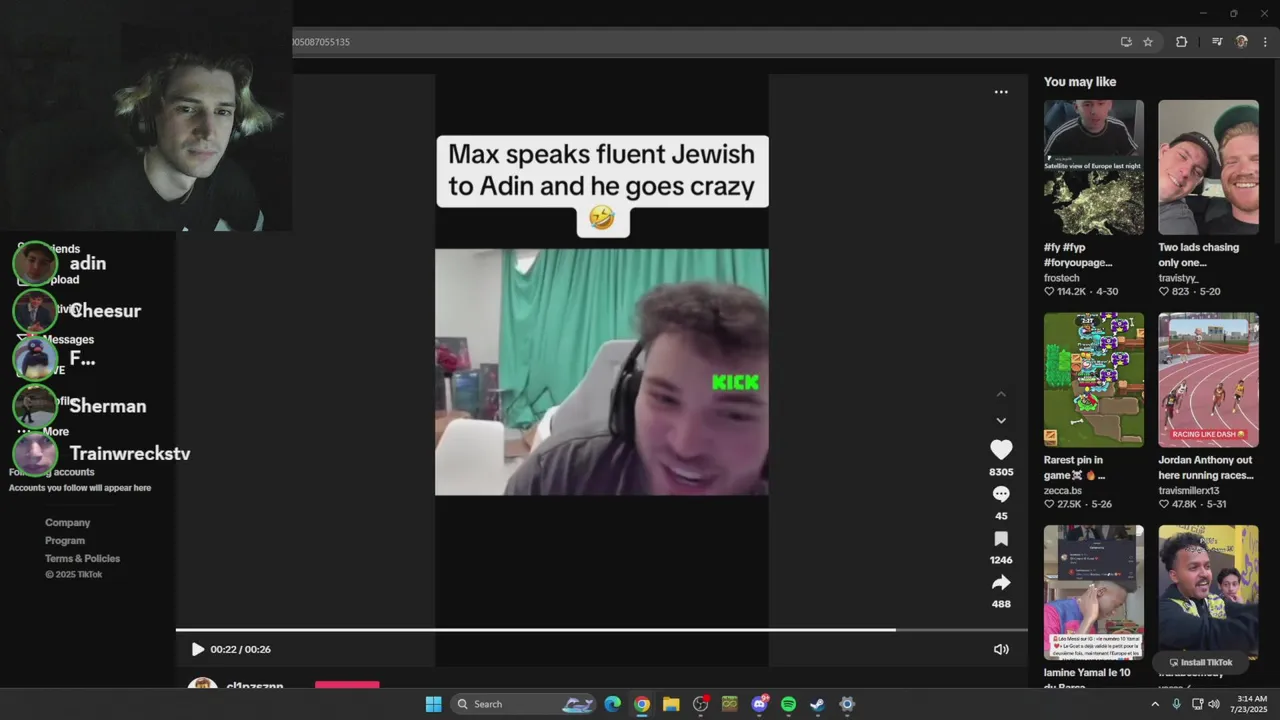Open Chrome profile avatar
Screen dimensions: 1280x720
[1242, 42]
